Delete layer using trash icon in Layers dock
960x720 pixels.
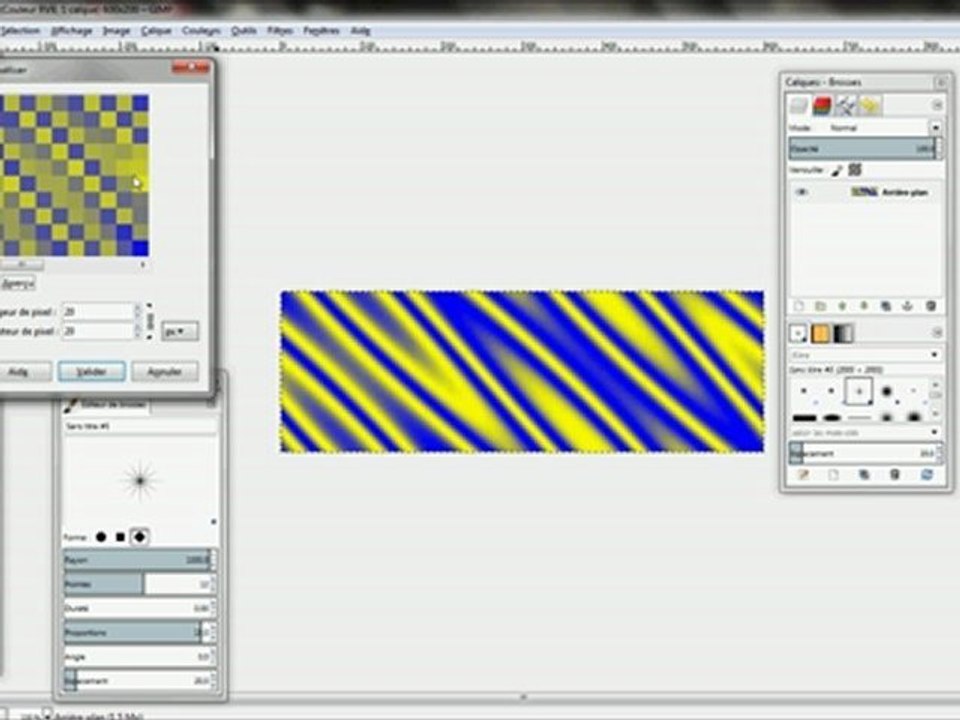coord(931,306)
